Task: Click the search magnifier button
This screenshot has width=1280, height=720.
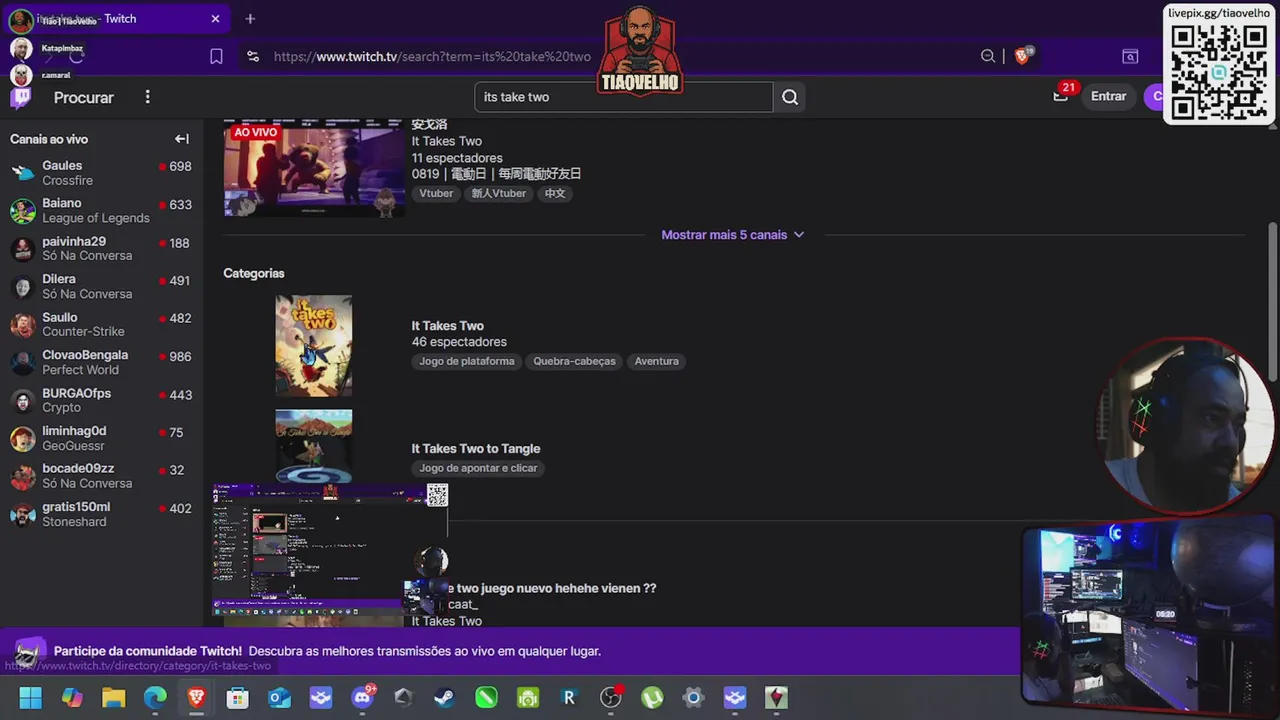Action: [x=790, y=97]
